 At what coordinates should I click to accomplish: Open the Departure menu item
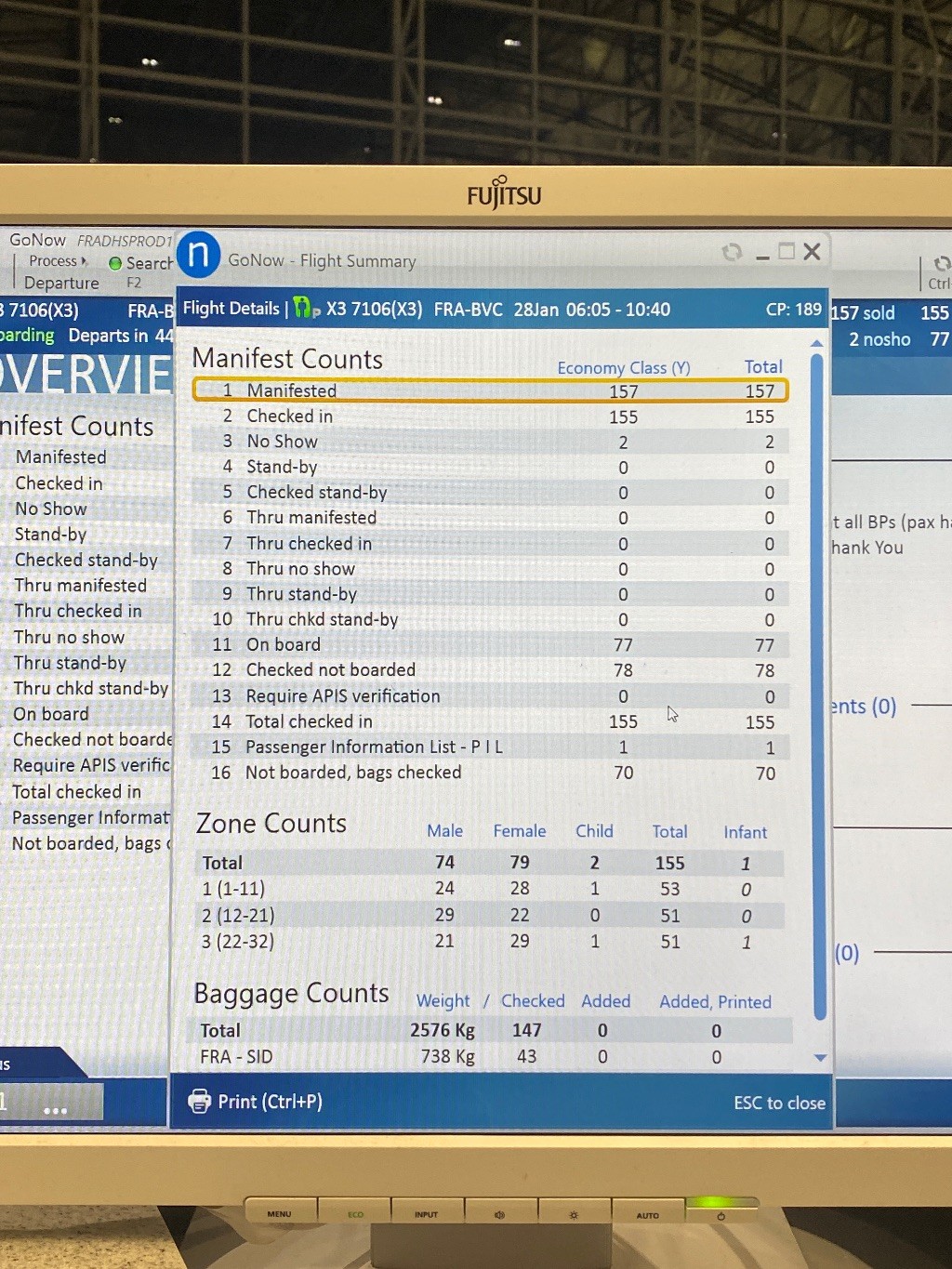click(61, 283)
